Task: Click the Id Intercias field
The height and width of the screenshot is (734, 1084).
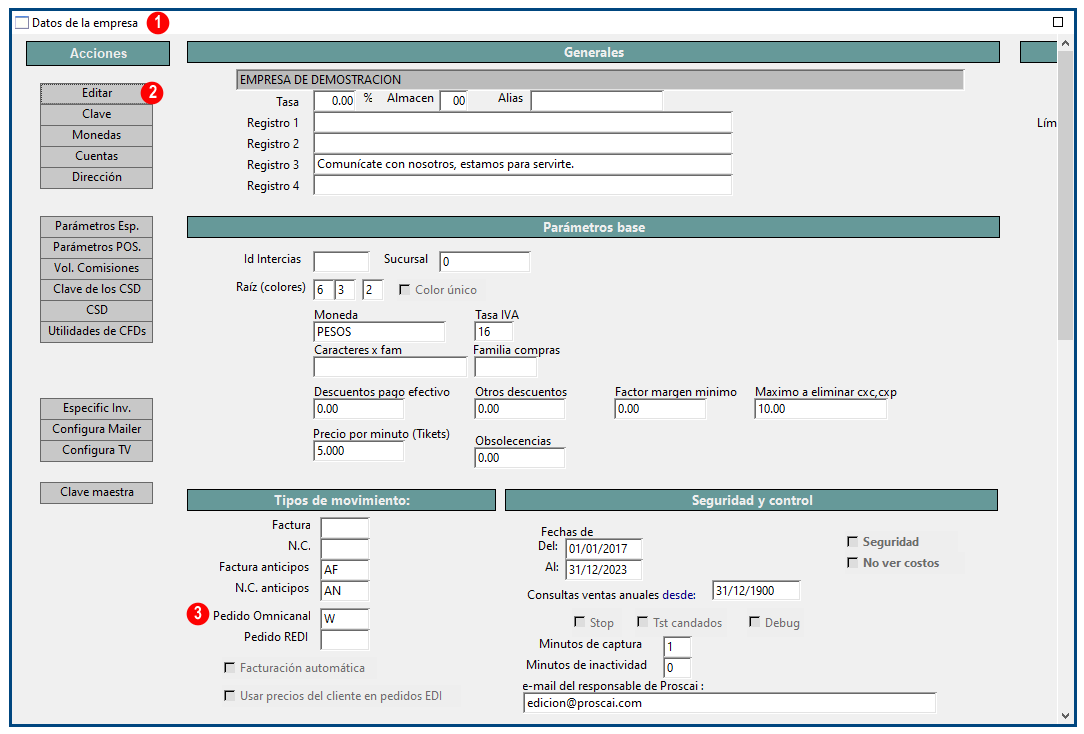Action: tap(342, 262)
